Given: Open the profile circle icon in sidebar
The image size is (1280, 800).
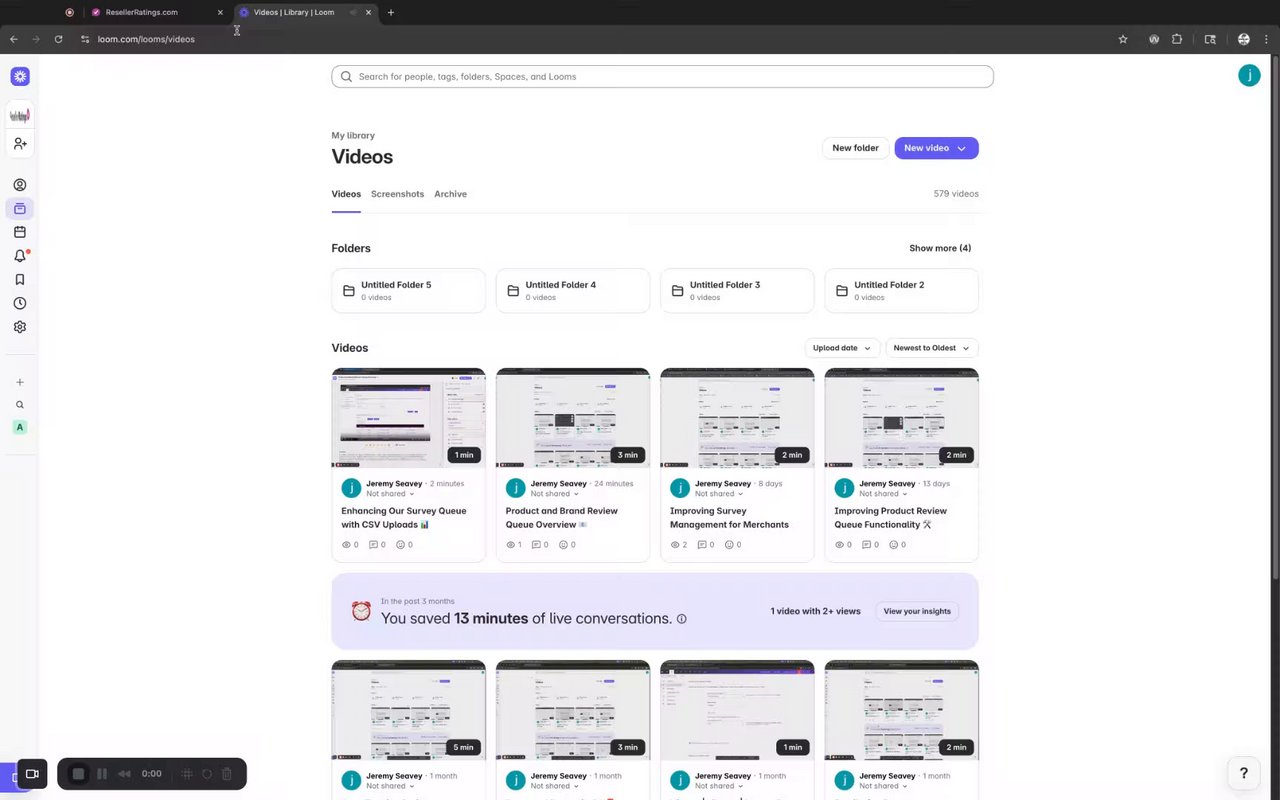Looking at the screenshot, I should pos(20,185).
